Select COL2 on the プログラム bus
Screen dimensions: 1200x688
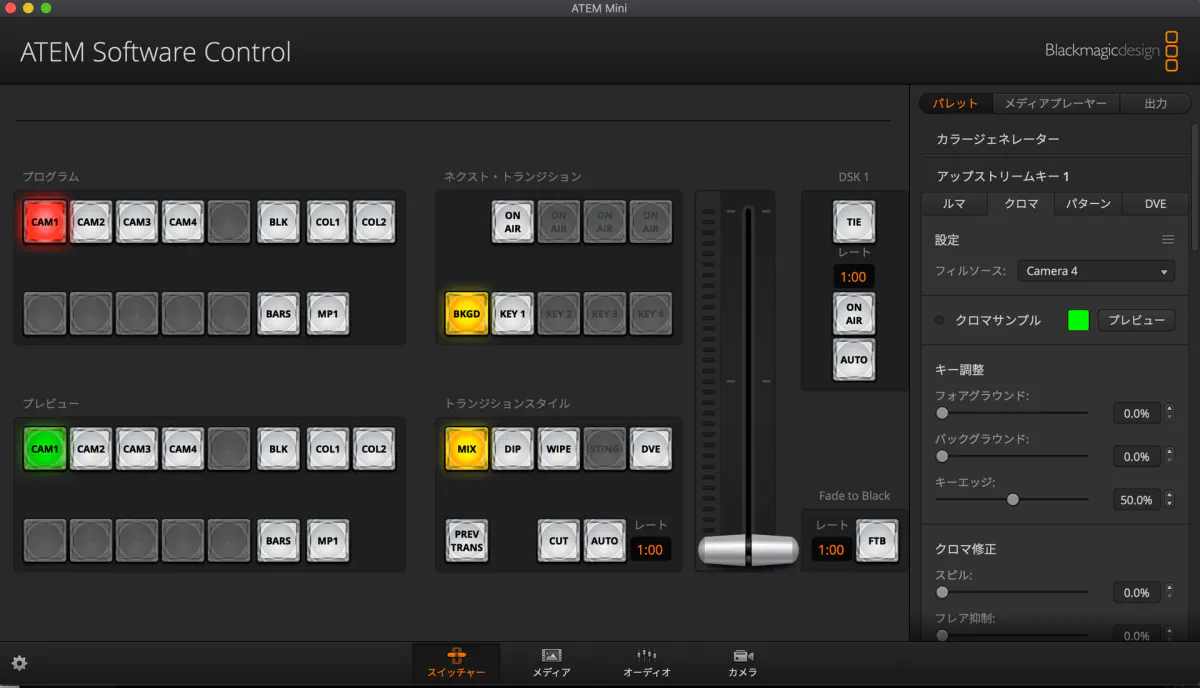click(374, 222)
